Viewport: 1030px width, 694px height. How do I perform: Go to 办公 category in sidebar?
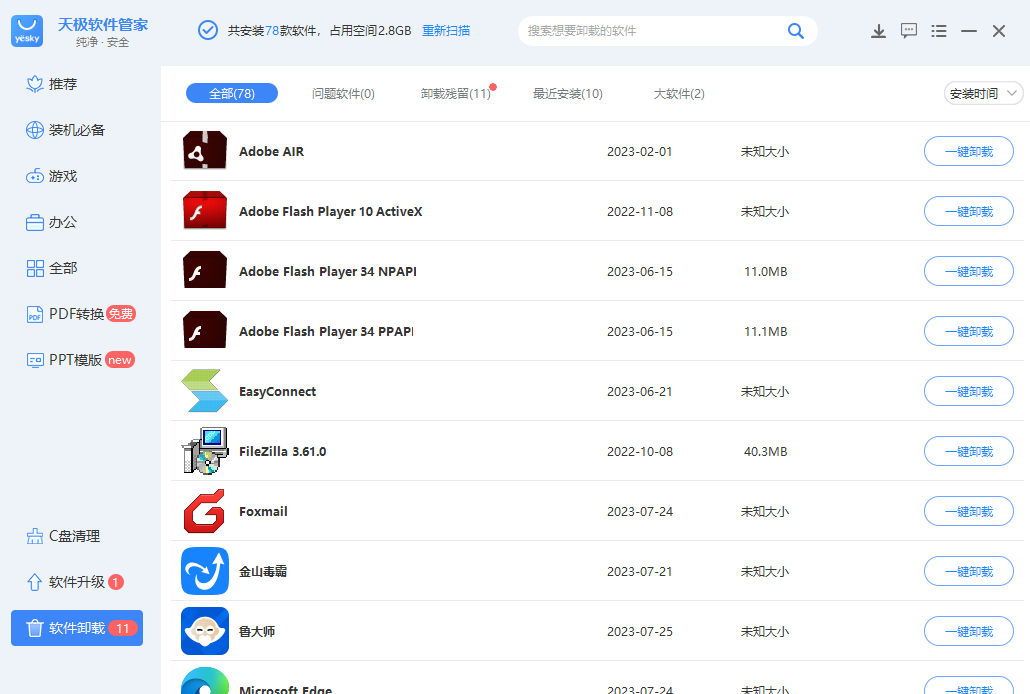tap(53, 222)
